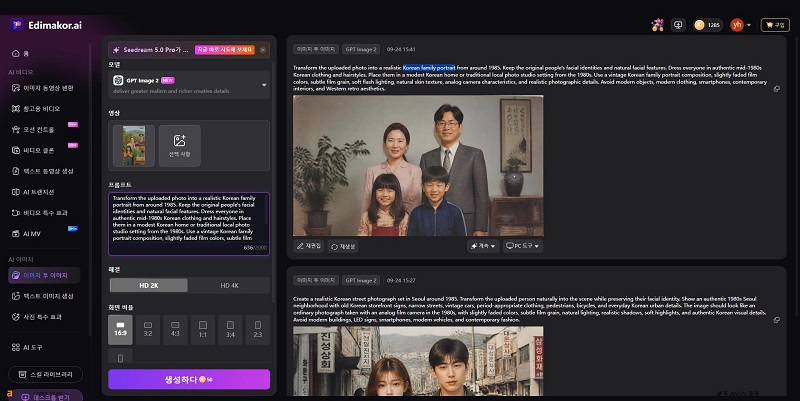Choose the 1:1 aspect ratio
Image resolution: width=800 pixels, height=401 pixels.
pyautogui.click(x=203, y=330)
